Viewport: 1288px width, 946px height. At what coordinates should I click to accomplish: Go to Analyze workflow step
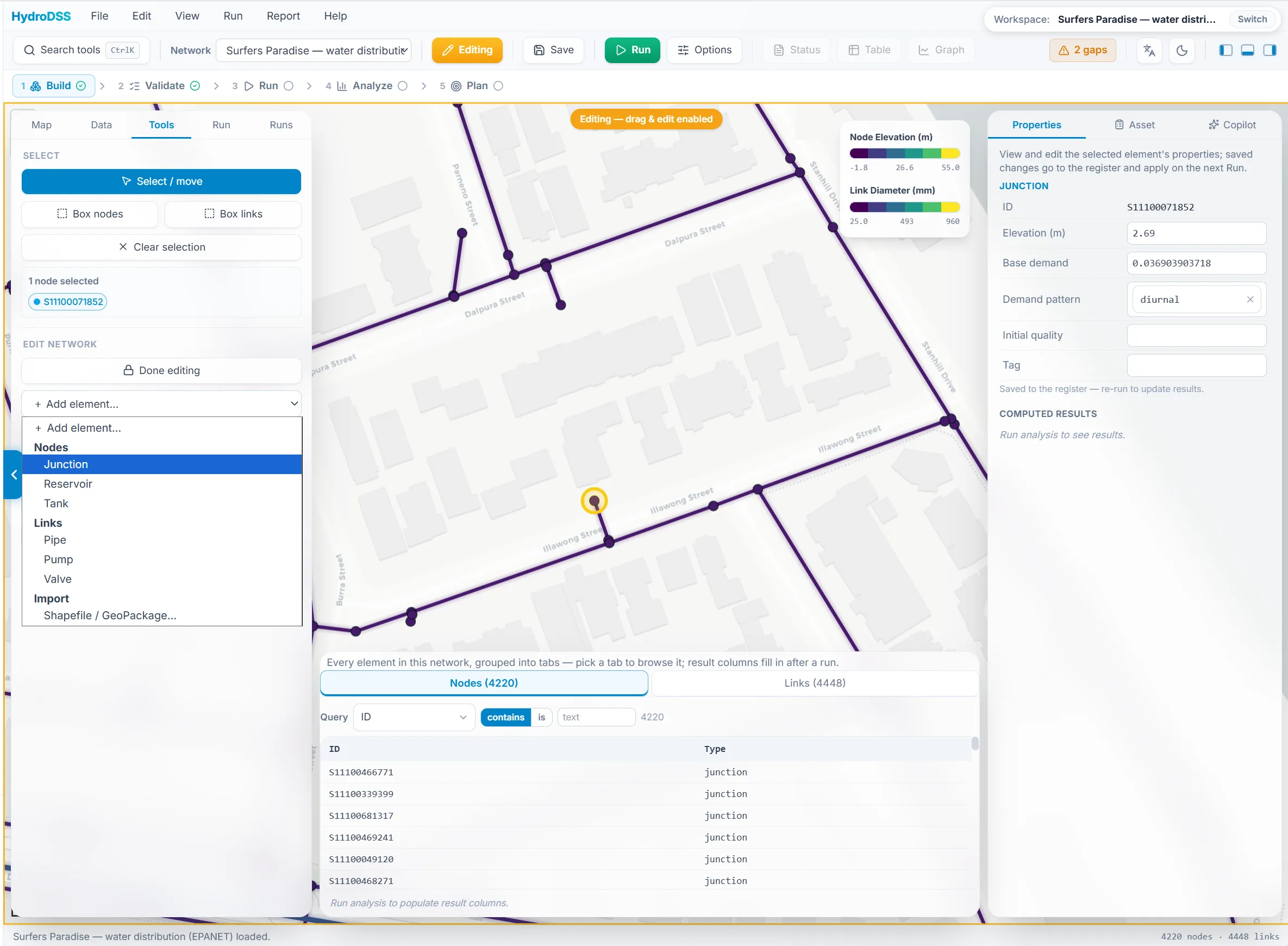pos(366,86)
